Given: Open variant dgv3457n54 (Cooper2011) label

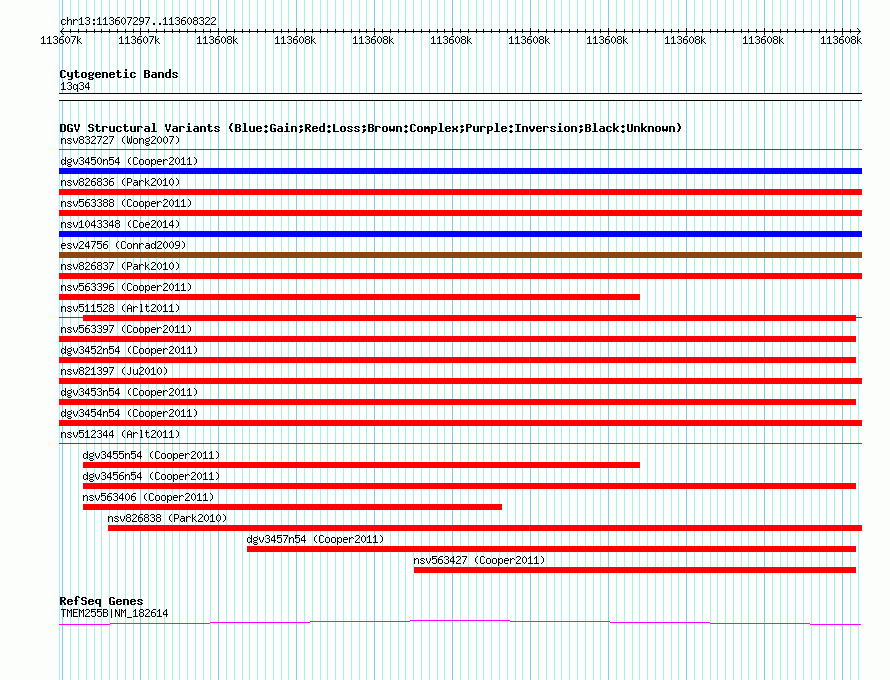Looking at the screenshot, I should point(315,539).
